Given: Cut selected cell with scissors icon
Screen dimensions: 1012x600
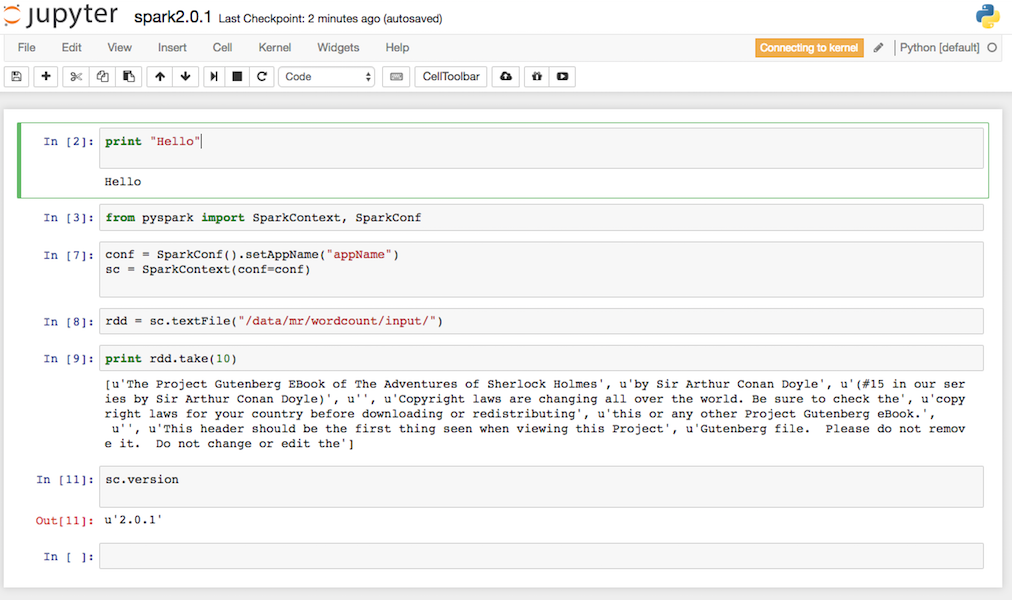Looking at the screenshot, I should click(x=76, y=77).
